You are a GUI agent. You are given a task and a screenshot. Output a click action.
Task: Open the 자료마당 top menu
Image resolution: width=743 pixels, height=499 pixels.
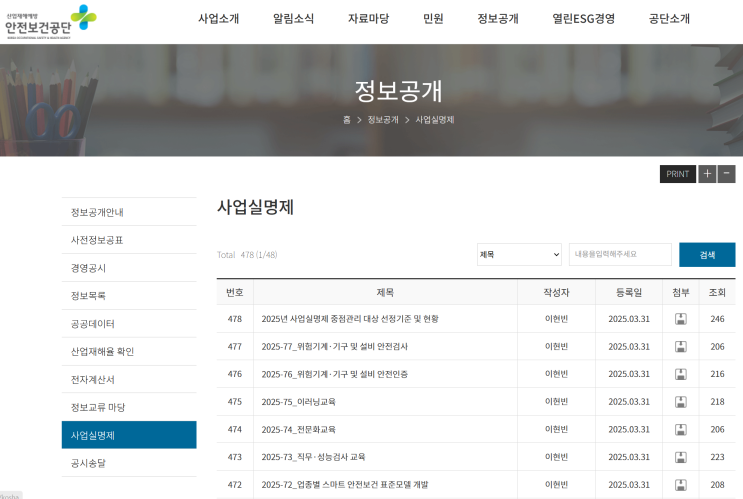[369, 18]
